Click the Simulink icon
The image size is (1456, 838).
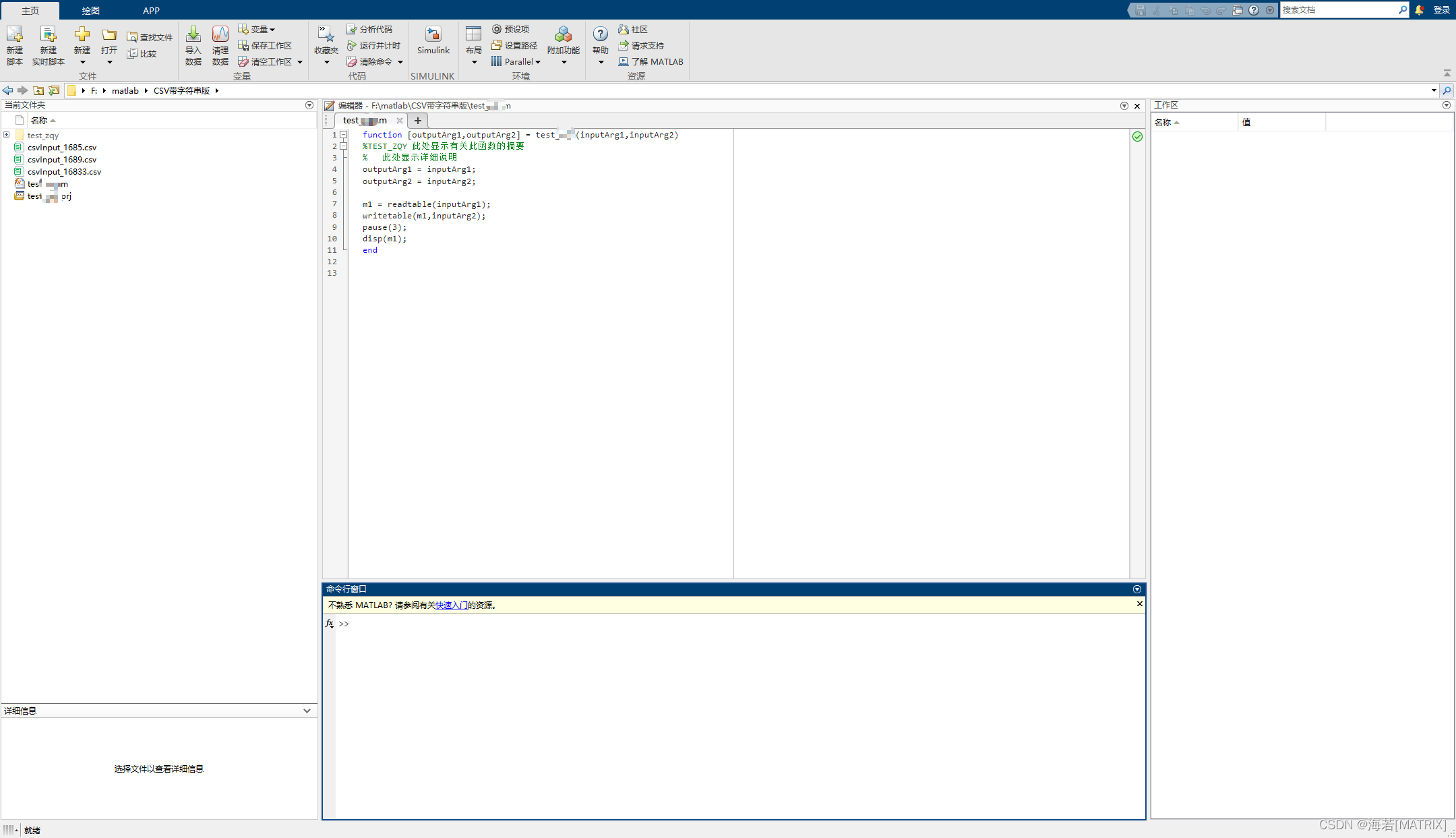click(x=433, y=35)
